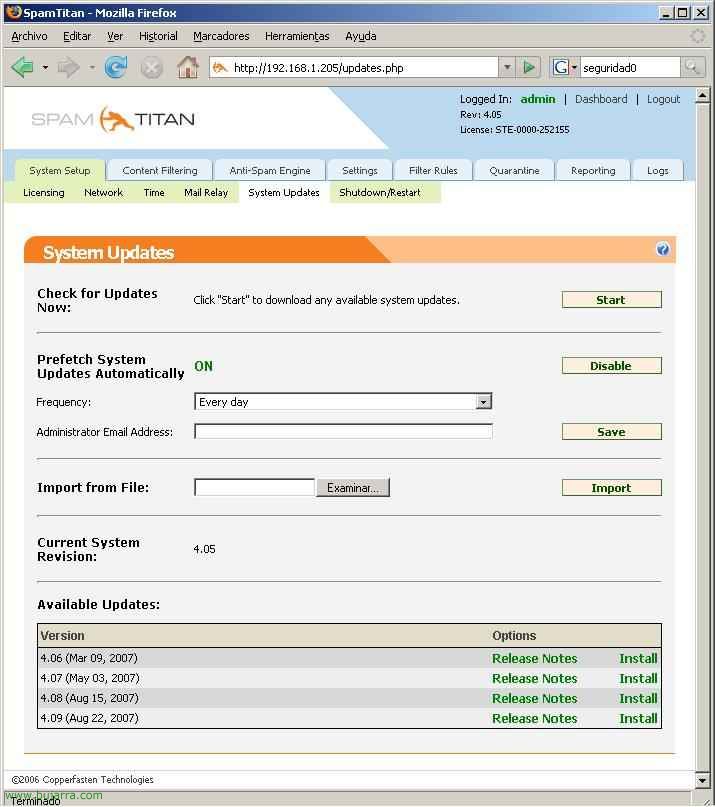Open the Ver menu

pos(115,36)
